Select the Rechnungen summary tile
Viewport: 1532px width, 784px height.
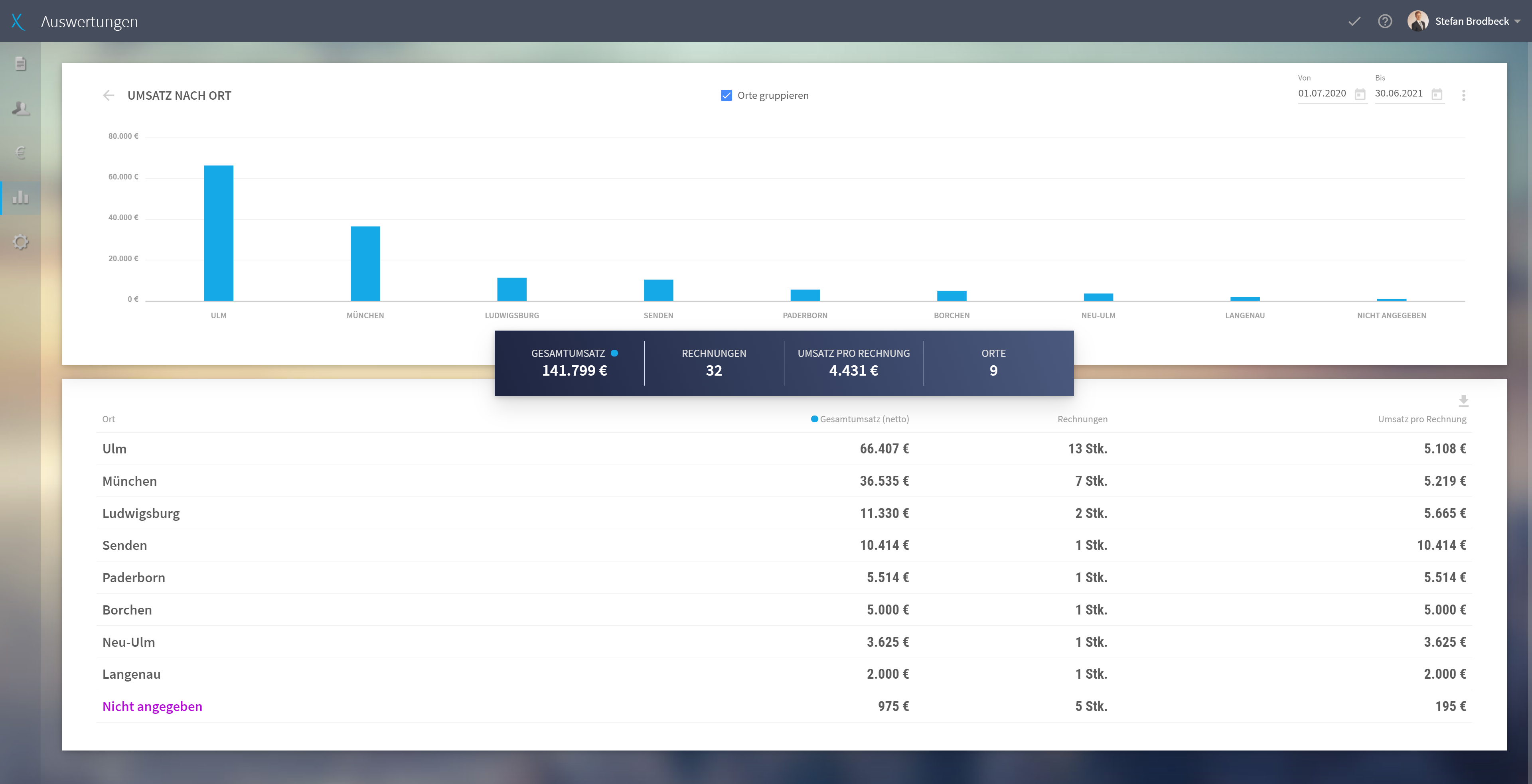714,362
